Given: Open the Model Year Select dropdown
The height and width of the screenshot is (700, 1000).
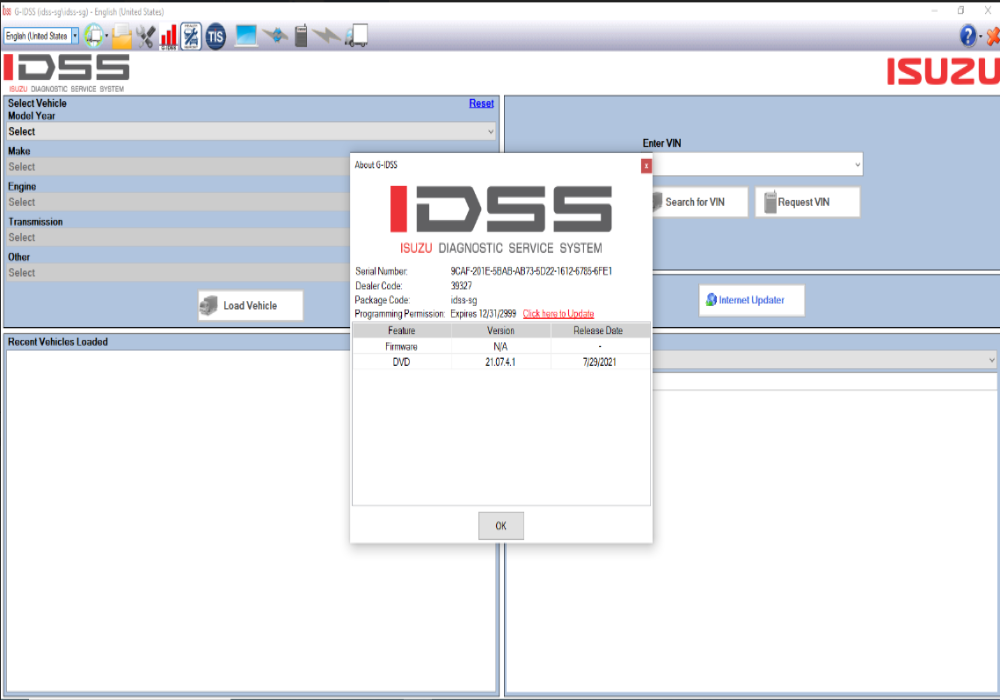Looking at the screenshot, I should point(250,131).
